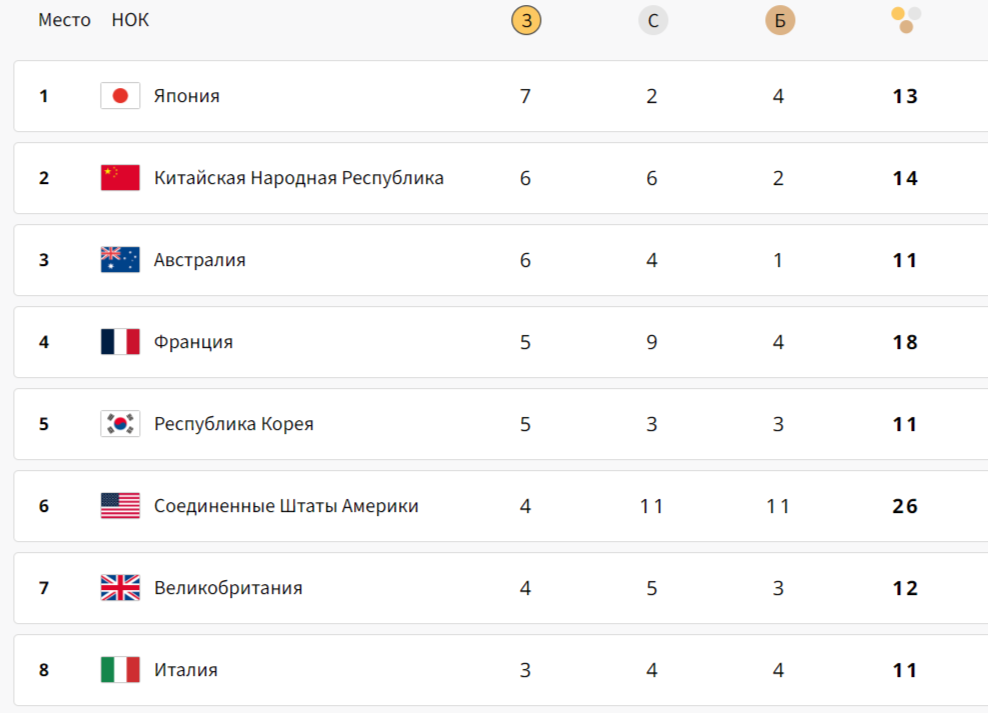Click the France flag icon
The width and height of the screenshot is (988, 713).
pos(120,341)
